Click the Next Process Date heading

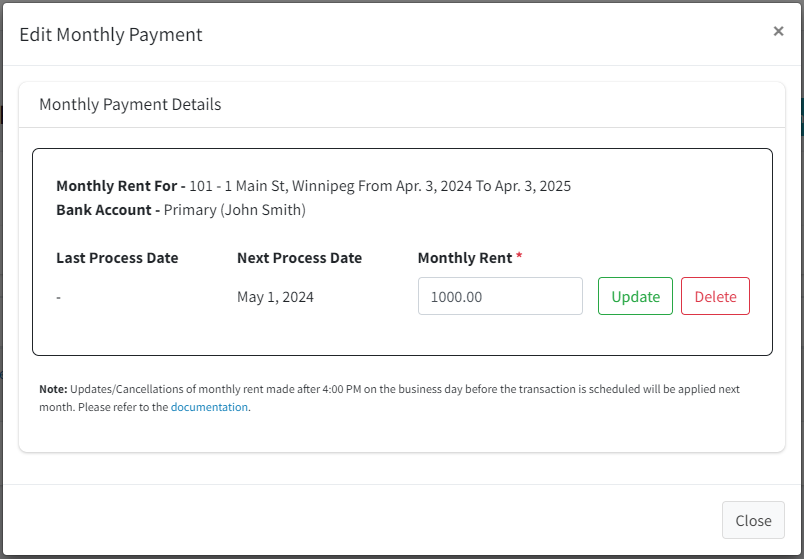299,257
